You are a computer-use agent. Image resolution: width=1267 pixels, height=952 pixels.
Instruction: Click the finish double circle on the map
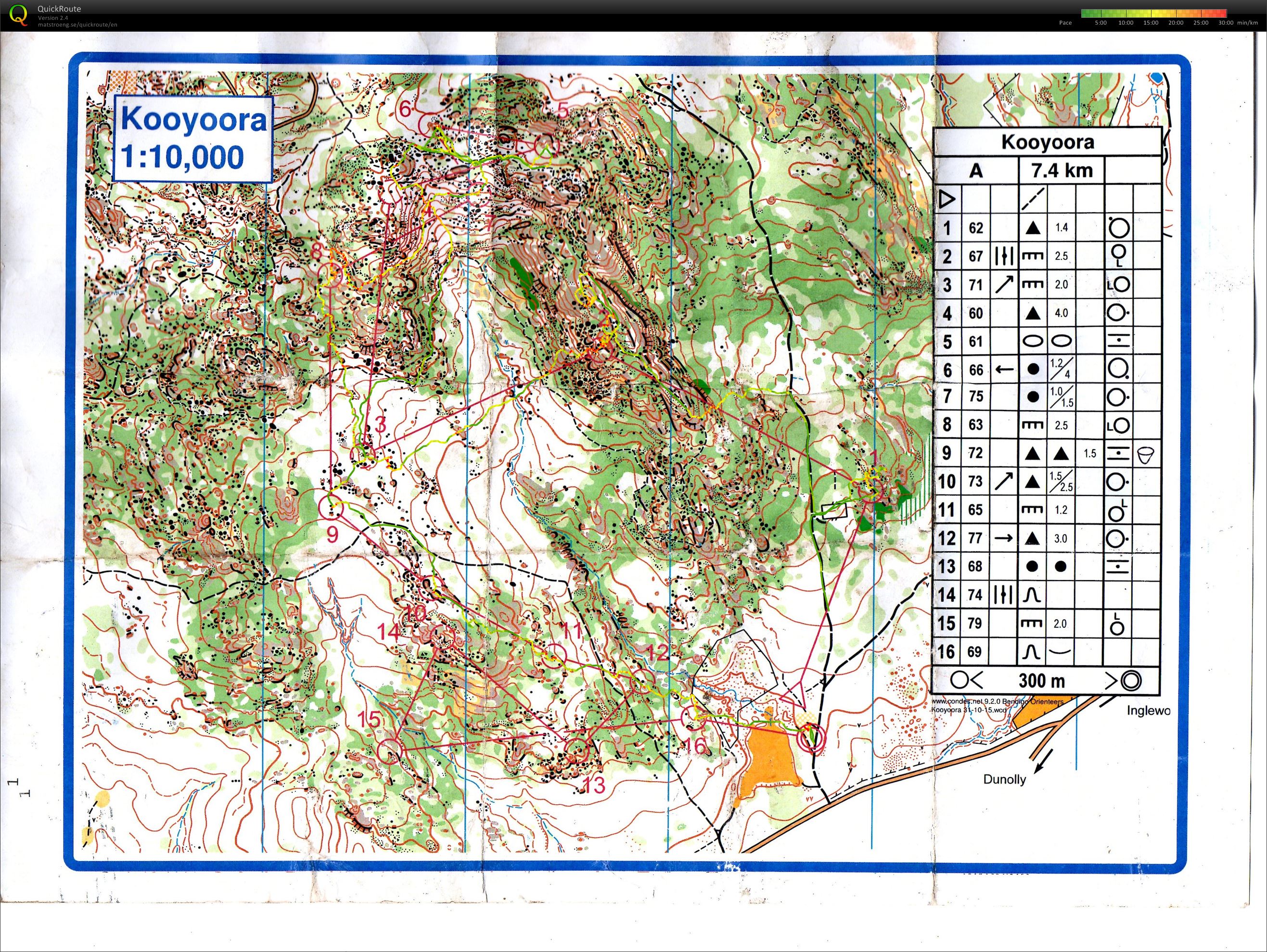[812, 738]
